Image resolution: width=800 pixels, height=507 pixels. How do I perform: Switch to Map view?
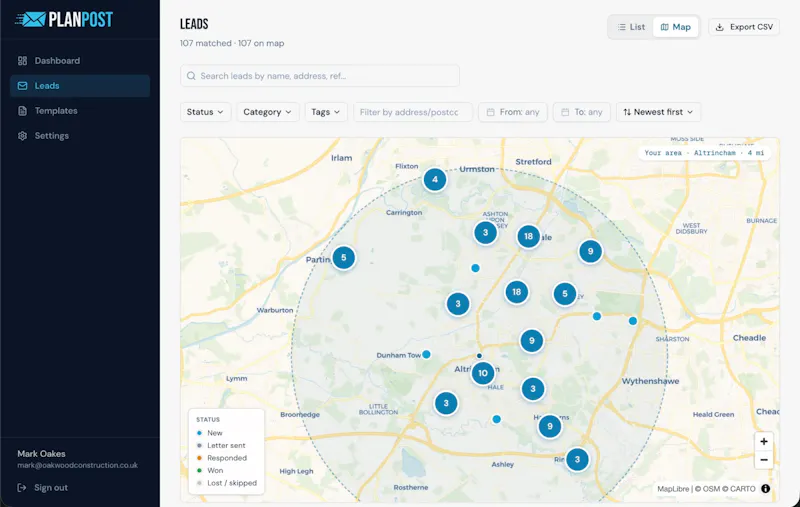point(676,27)
